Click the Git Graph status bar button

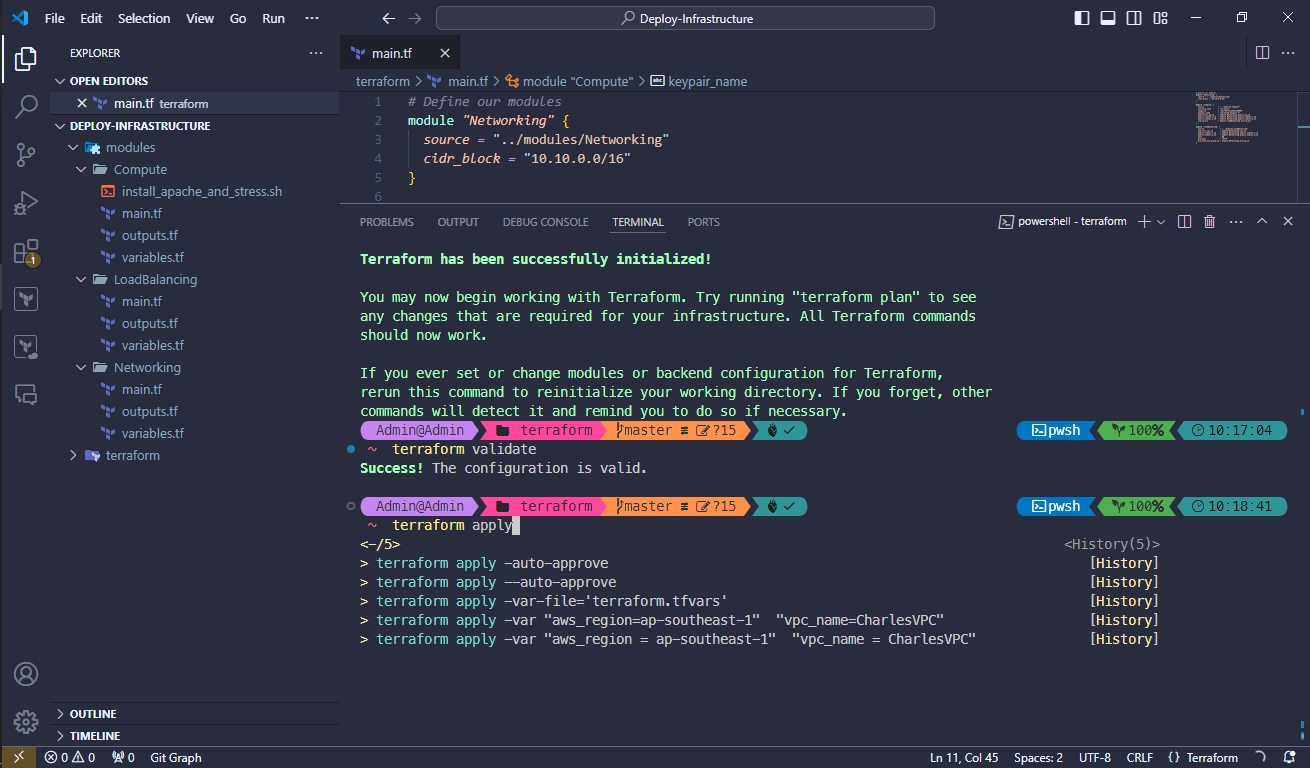tap(176, 757)
